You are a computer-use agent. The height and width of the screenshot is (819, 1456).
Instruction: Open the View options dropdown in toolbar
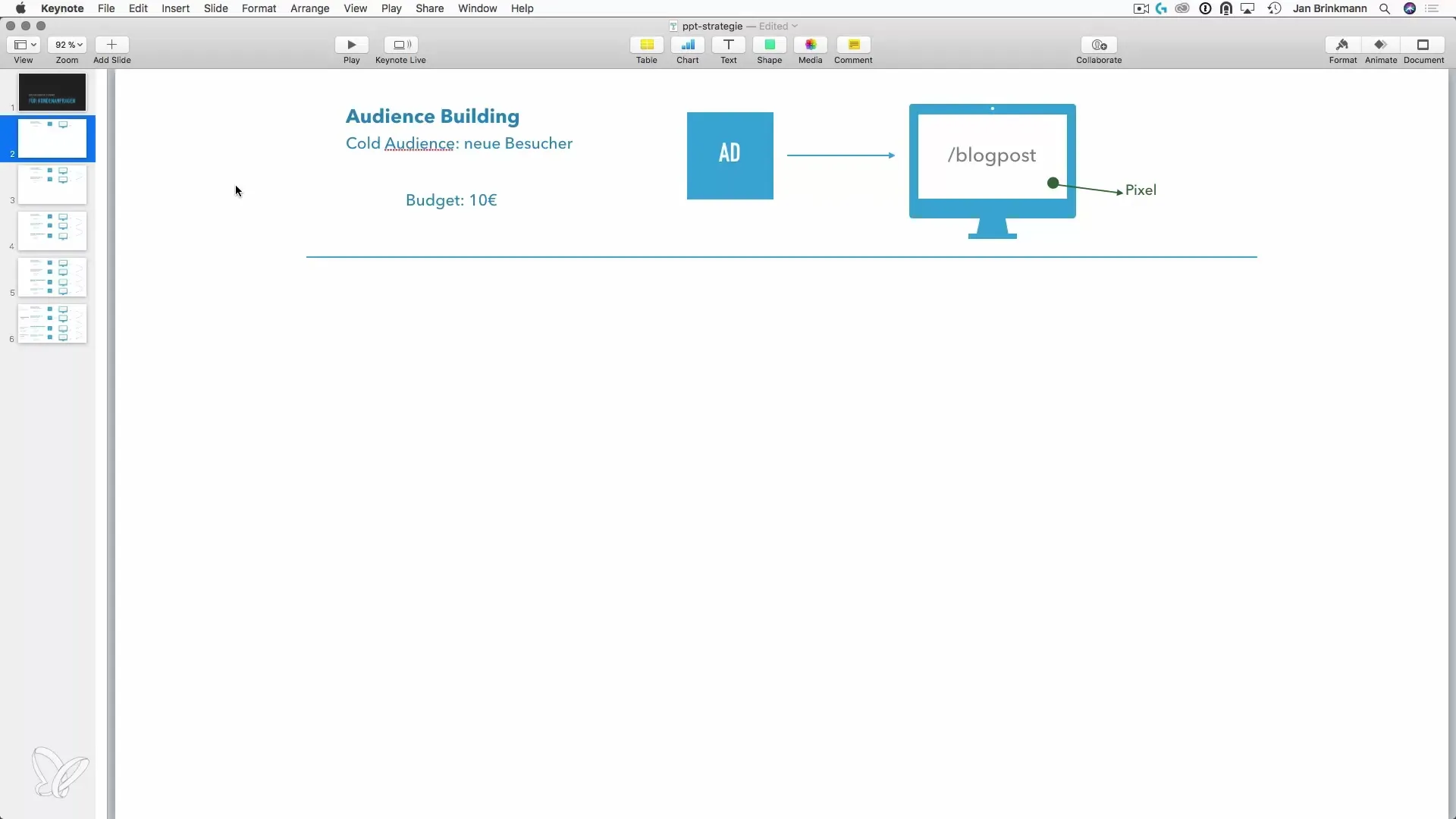24,45
